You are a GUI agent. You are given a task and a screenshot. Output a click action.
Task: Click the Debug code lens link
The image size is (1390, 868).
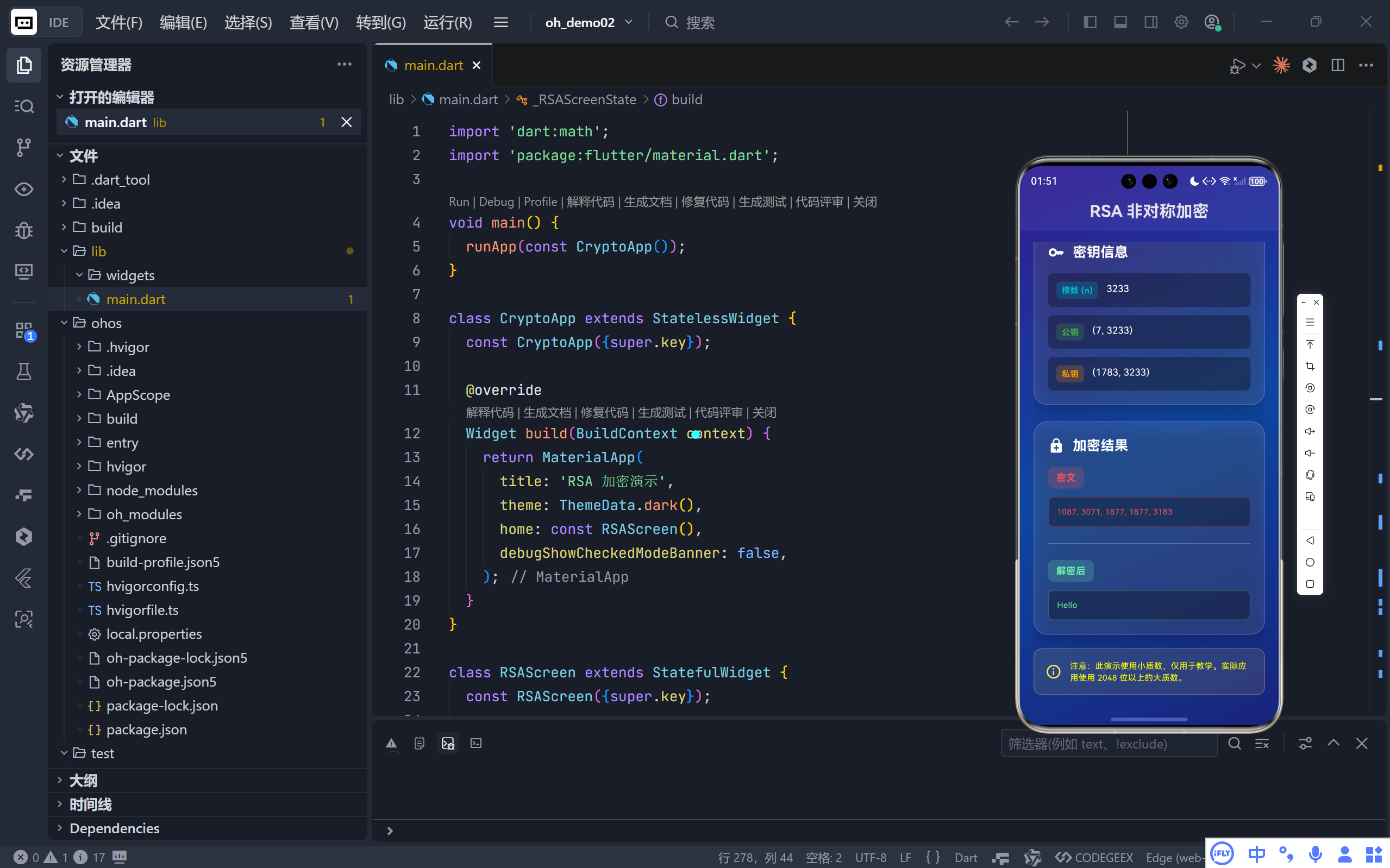tap(496, 202)
